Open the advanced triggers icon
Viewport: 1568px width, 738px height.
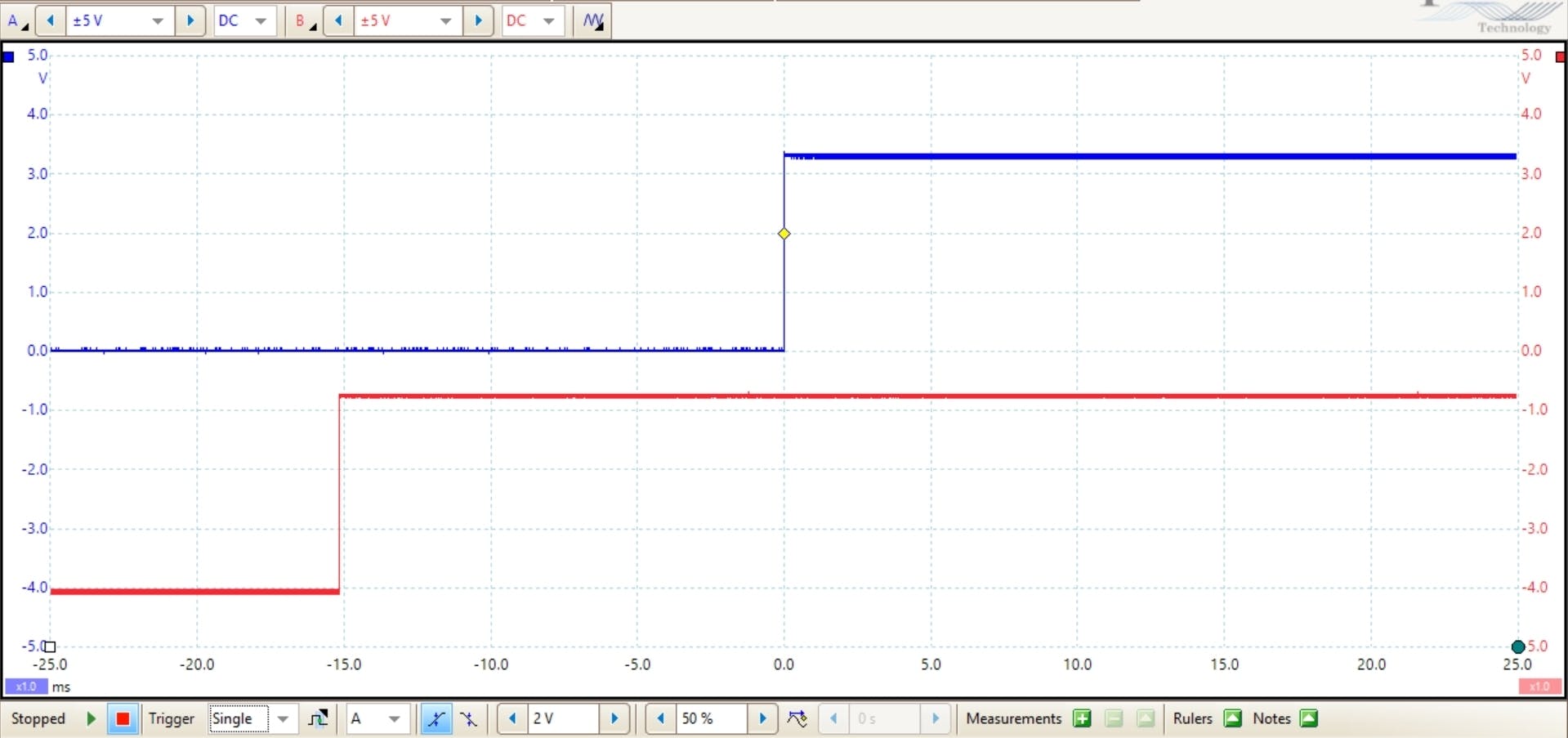[318, 719]
